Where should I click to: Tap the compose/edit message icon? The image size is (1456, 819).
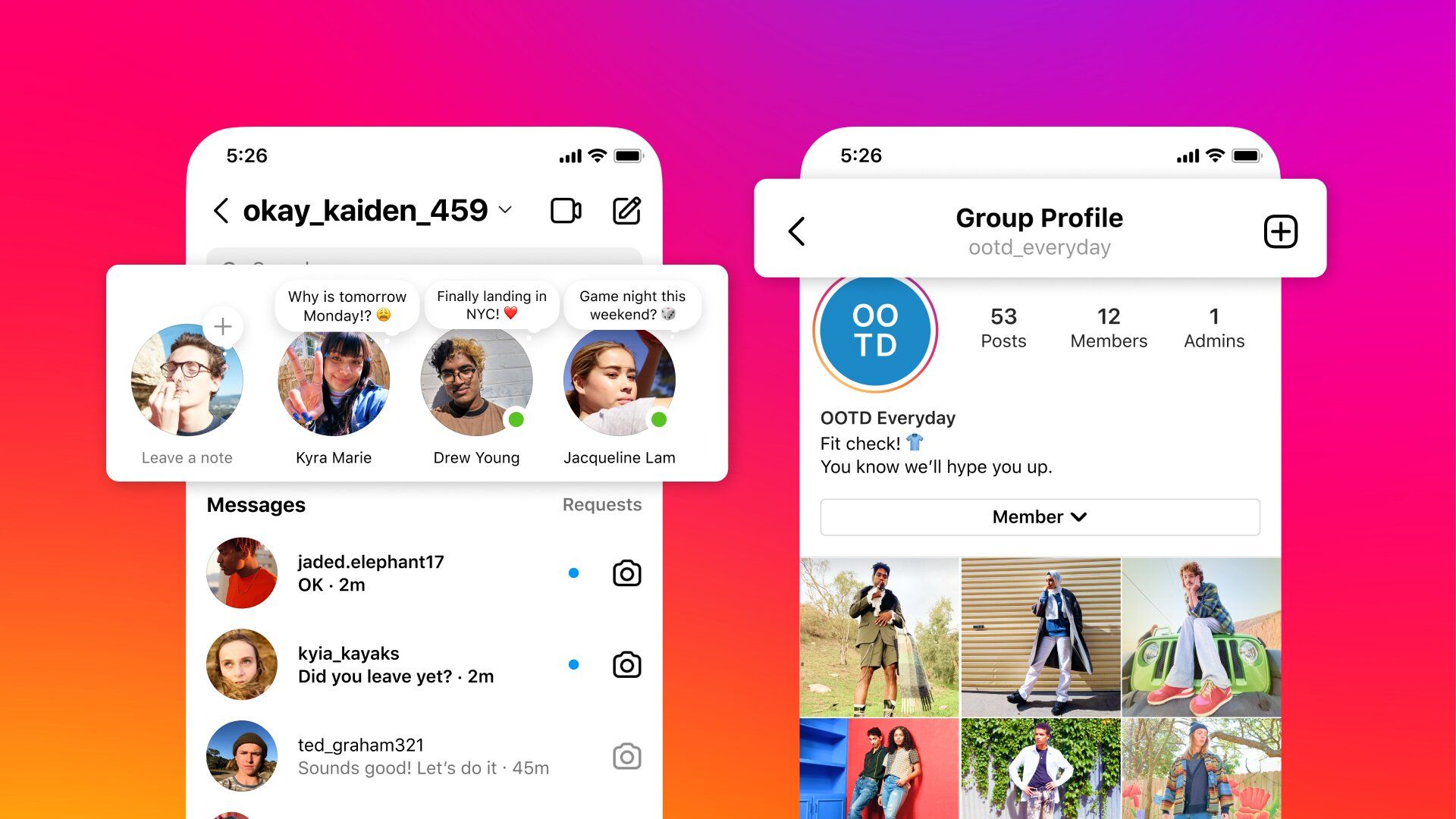click(x=627, y=211)
